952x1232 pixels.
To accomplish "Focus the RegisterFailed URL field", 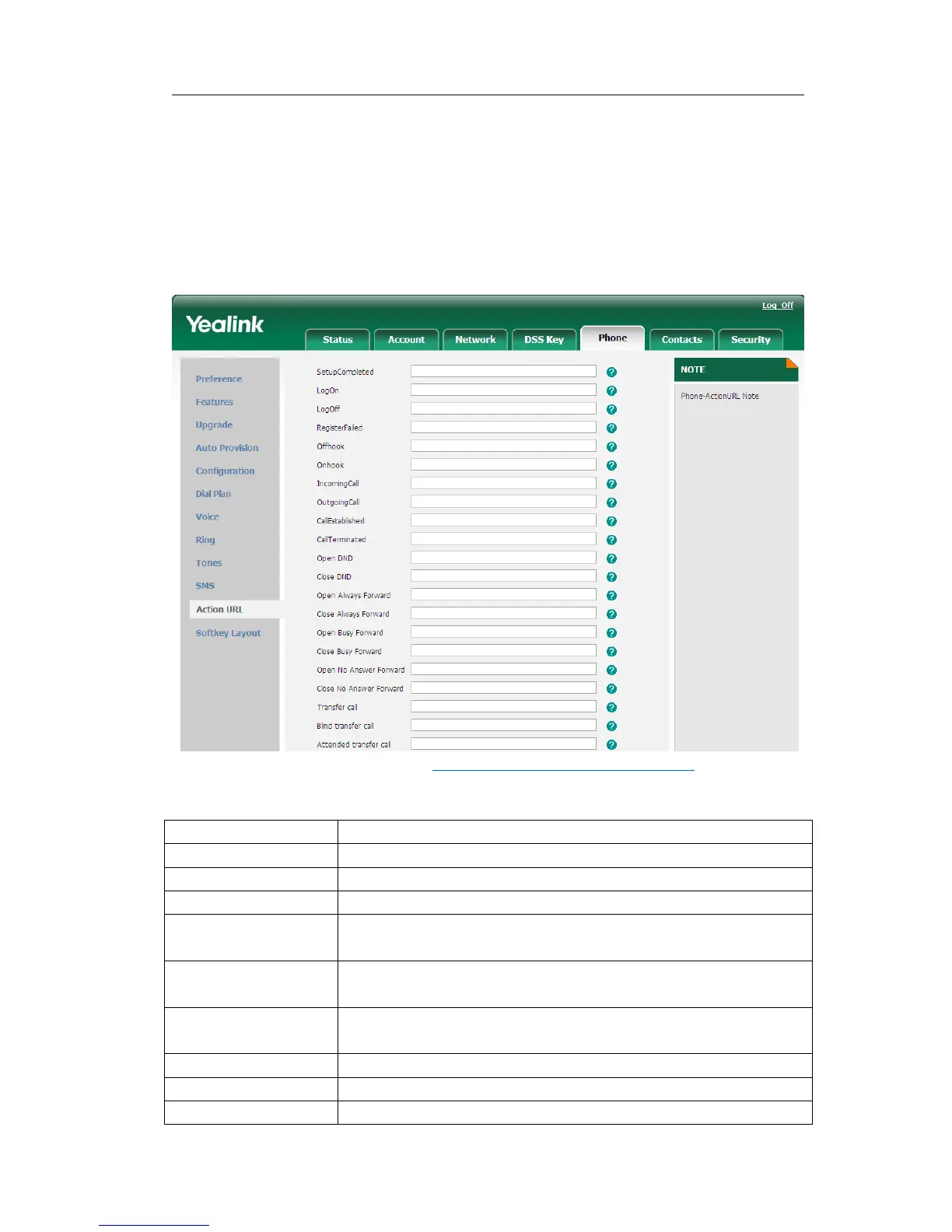I will 503,428.
